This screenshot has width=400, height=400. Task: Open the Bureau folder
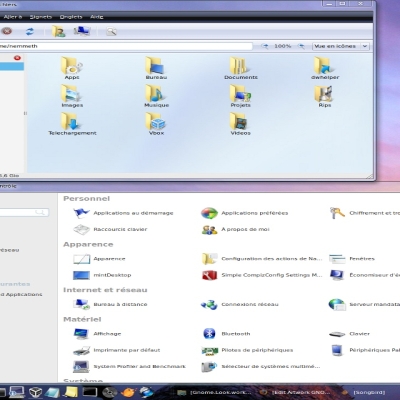click(x=156, y=68)
